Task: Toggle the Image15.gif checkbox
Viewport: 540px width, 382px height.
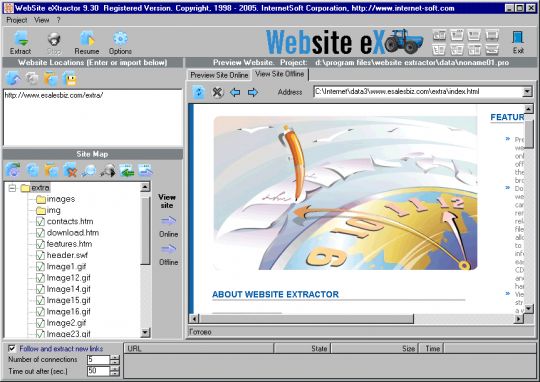Action: click(40, 301)
